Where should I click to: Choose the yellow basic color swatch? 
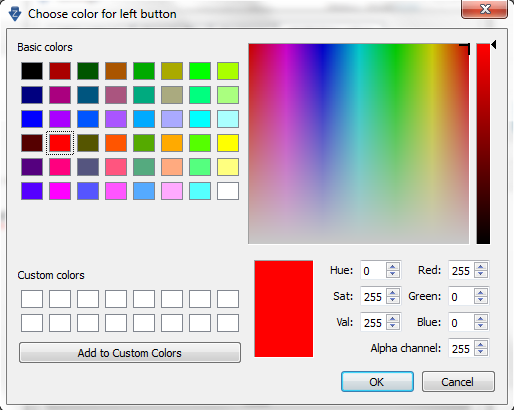coord(228,143)
